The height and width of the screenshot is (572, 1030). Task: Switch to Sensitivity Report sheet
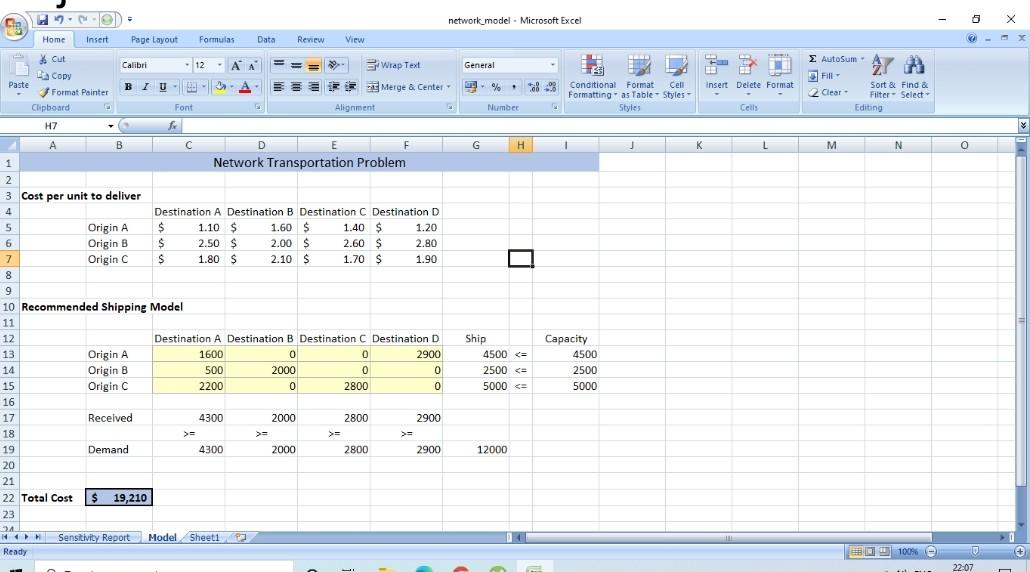94,537
